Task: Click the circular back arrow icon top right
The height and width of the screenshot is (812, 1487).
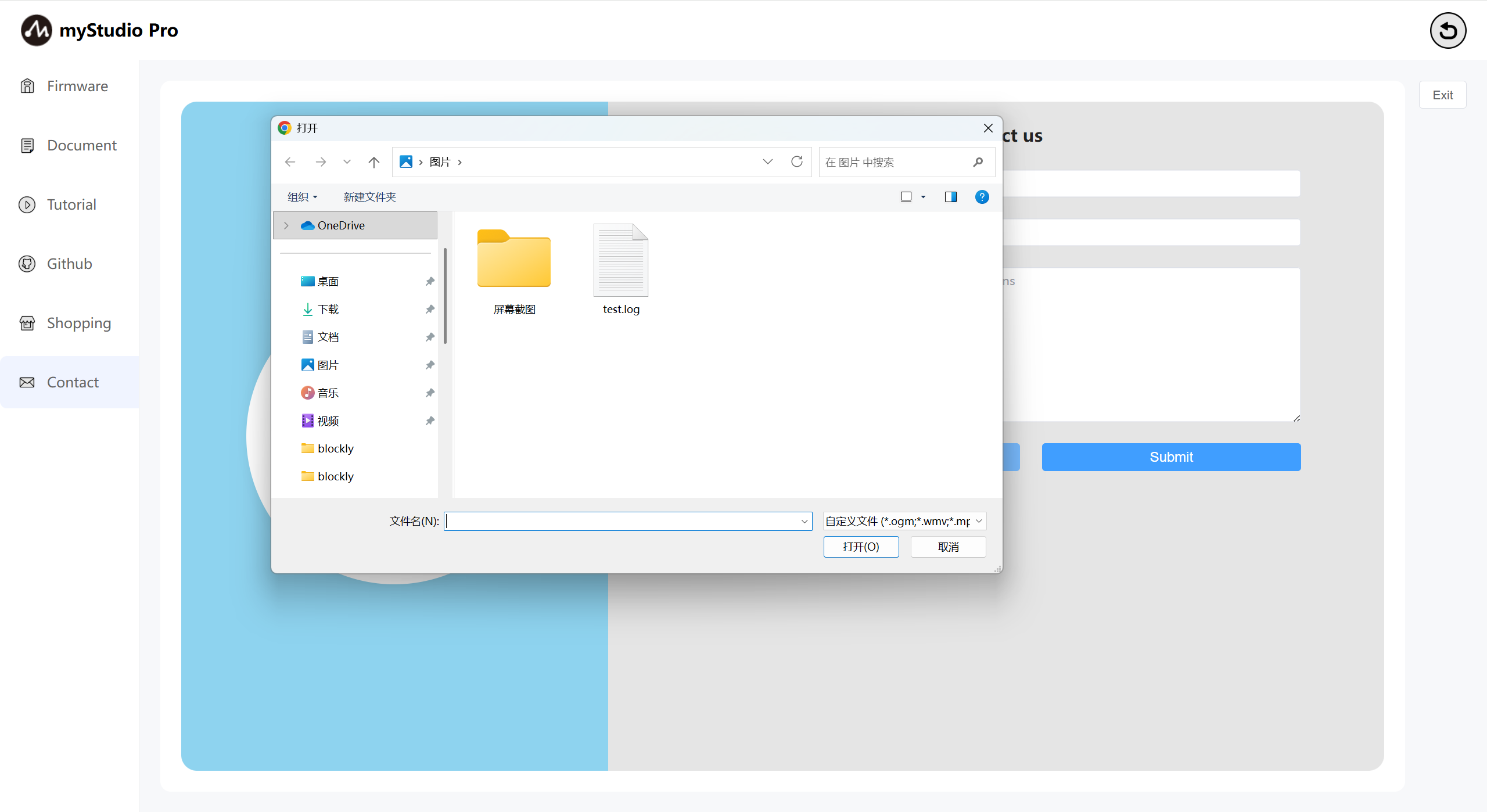Action: coord(1447,30)
